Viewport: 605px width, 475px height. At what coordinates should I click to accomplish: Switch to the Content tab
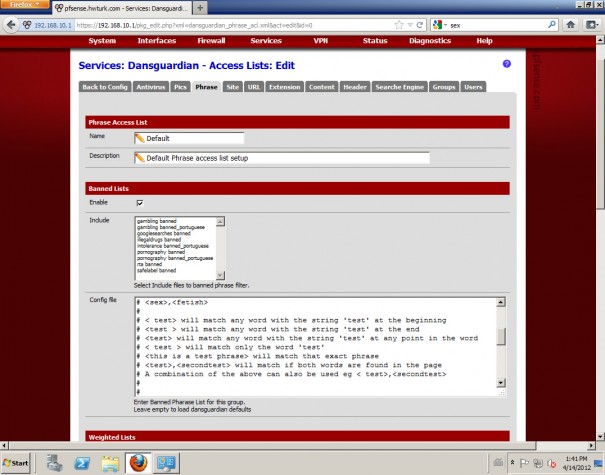(x=321, y=87)
